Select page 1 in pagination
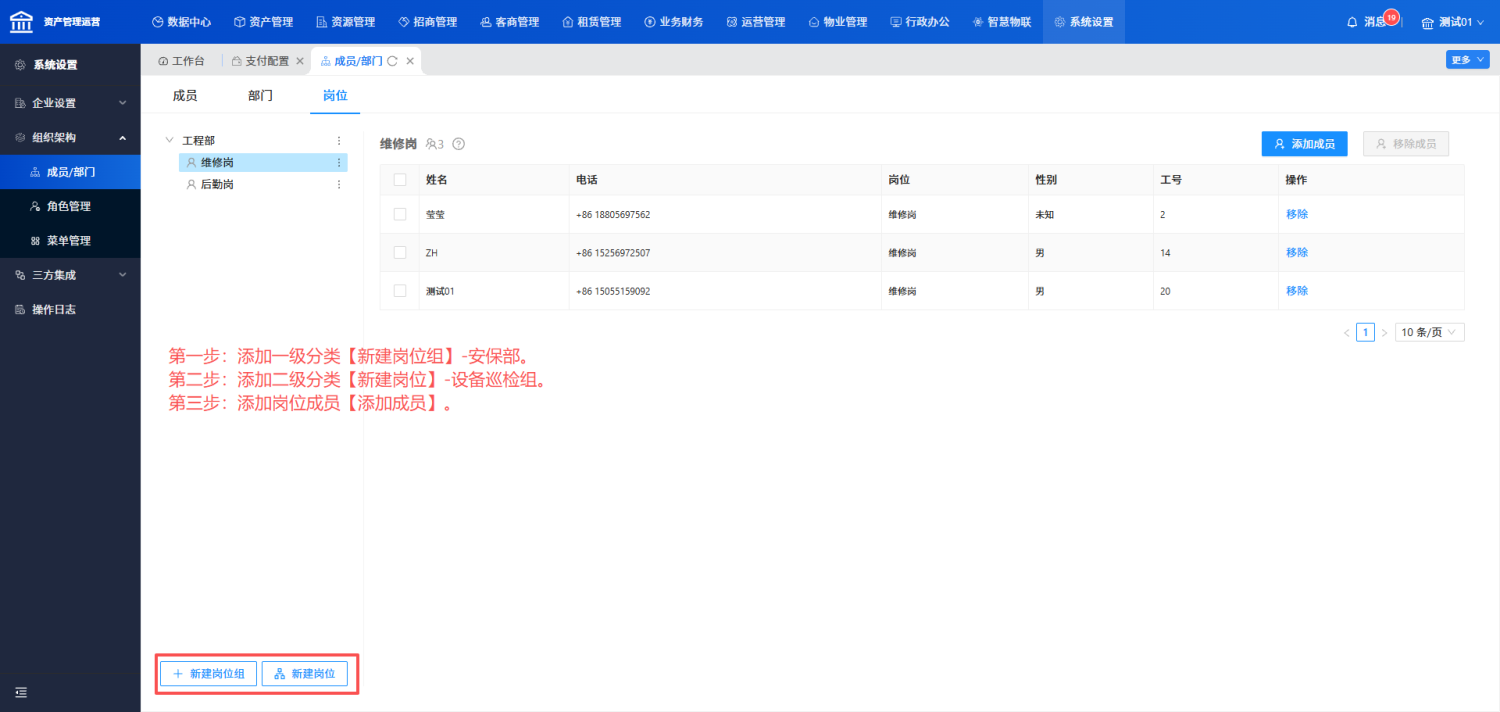The height and width of the screenshot is (712, 1500). coord(1365,332)
